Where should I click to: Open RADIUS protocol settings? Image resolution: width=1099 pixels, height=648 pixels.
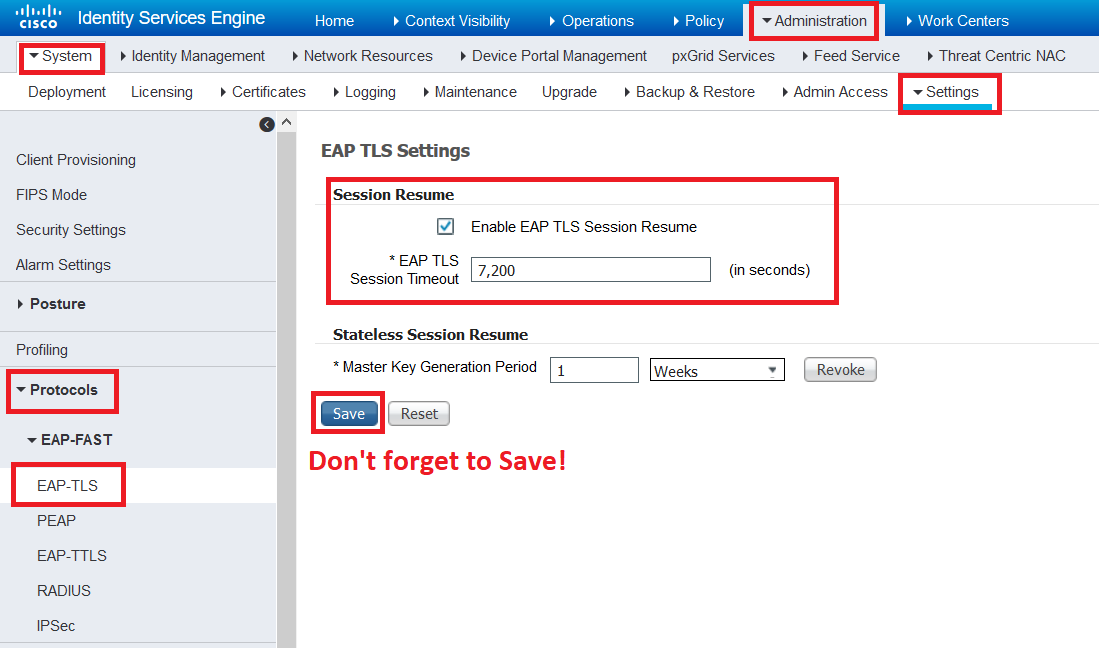(63, 590)
